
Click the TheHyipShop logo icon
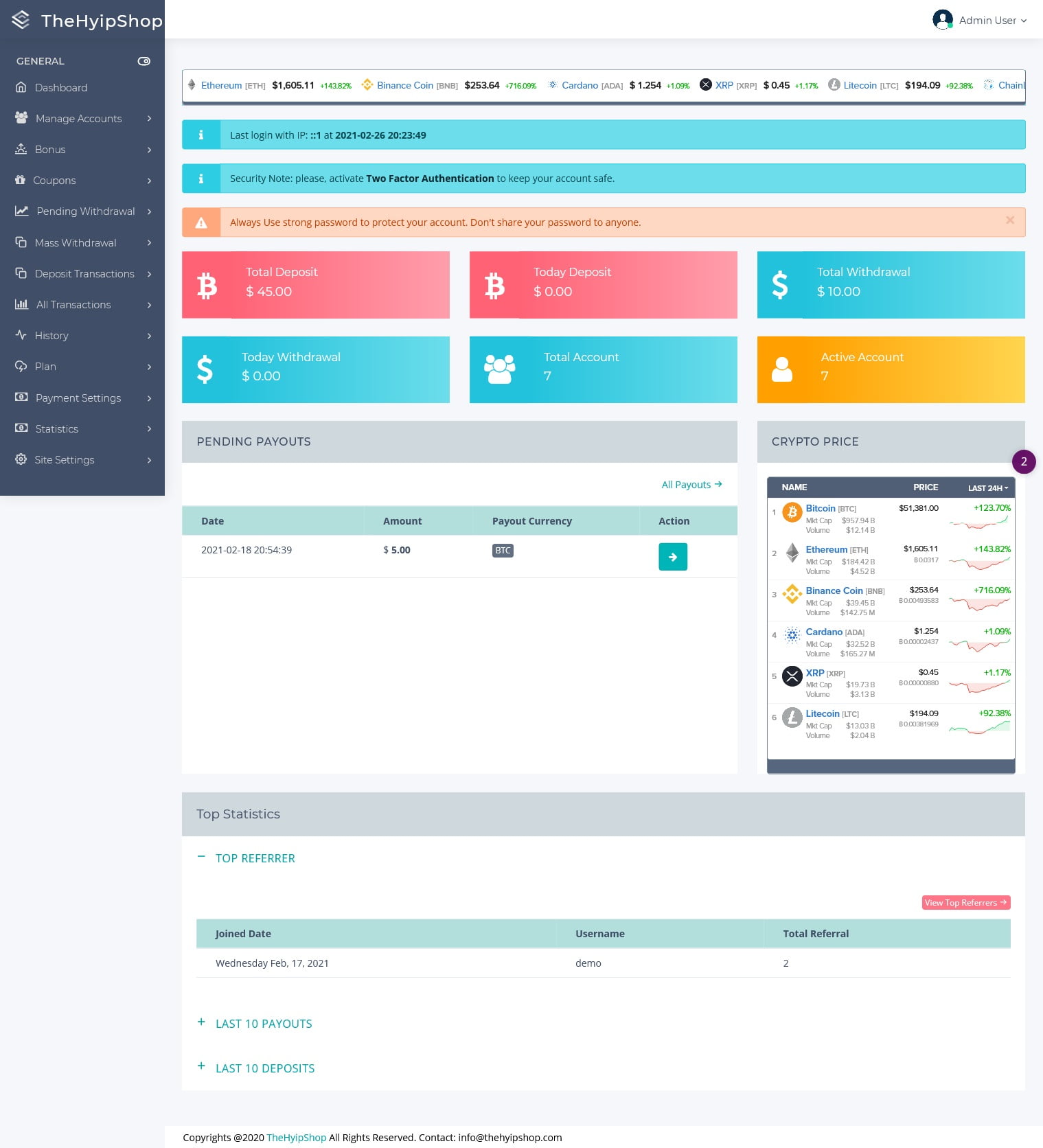[x=21, y=20]
